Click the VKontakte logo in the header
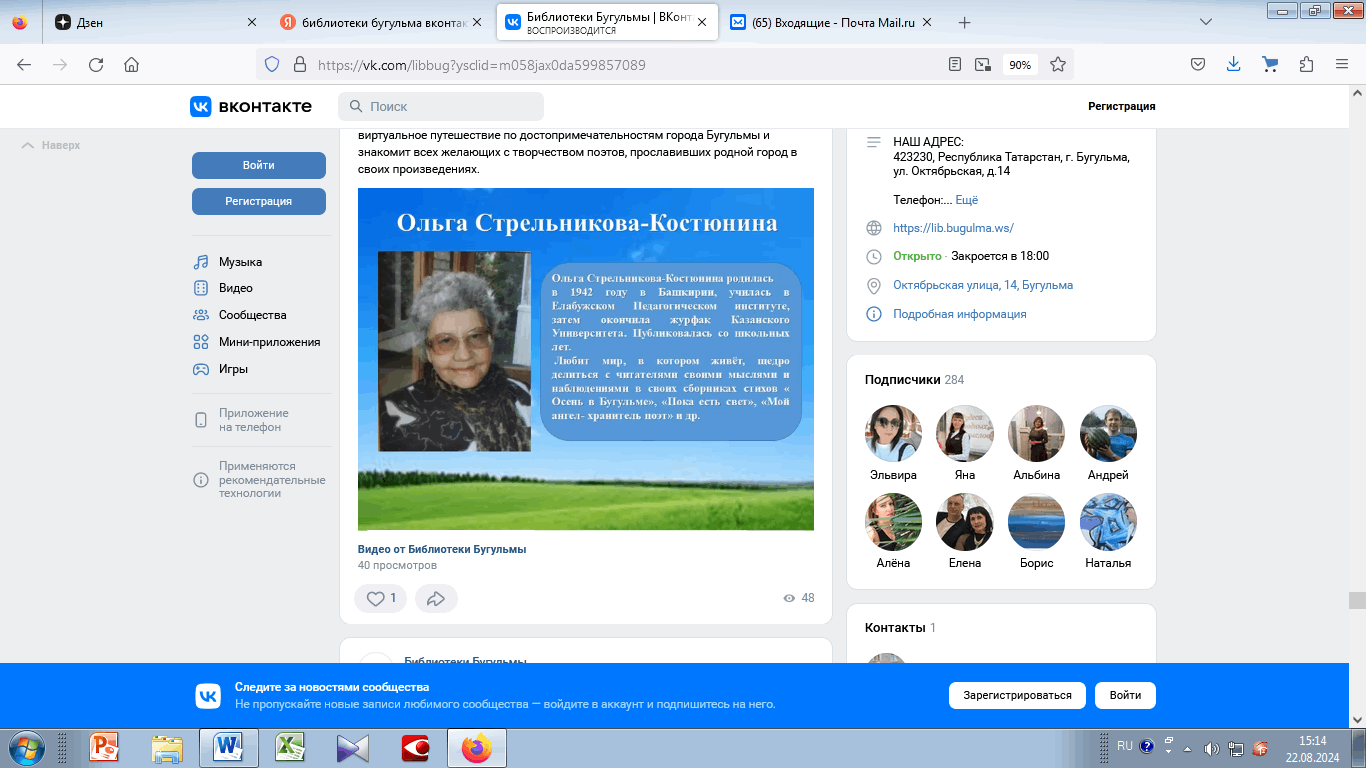 [x=251, y=106]
